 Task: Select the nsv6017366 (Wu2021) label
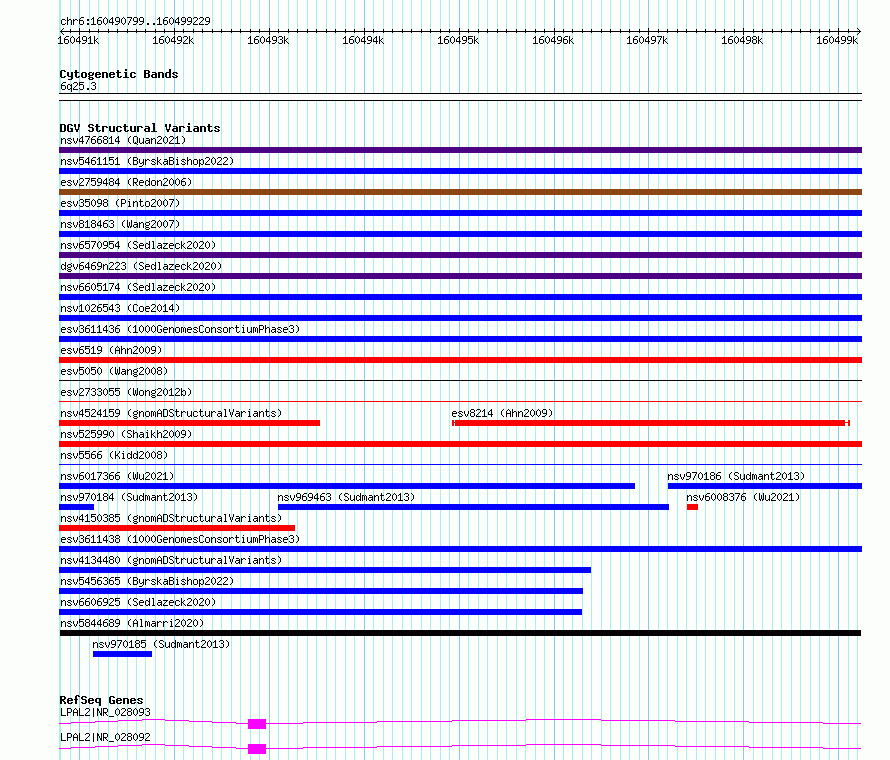click(x=117, y=476)
